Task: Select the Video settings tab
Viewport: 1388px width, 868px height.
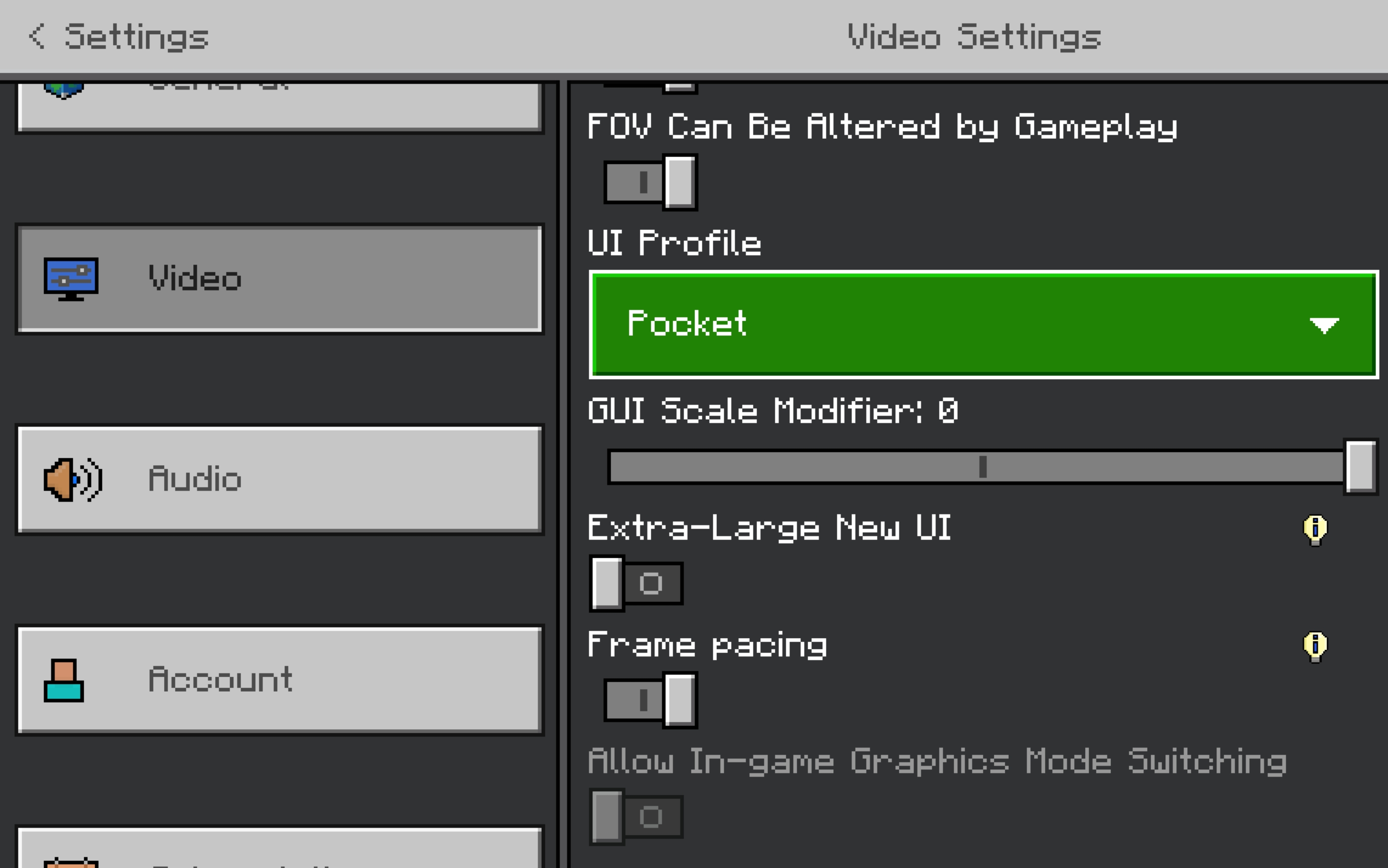Action: pos(280,278)
